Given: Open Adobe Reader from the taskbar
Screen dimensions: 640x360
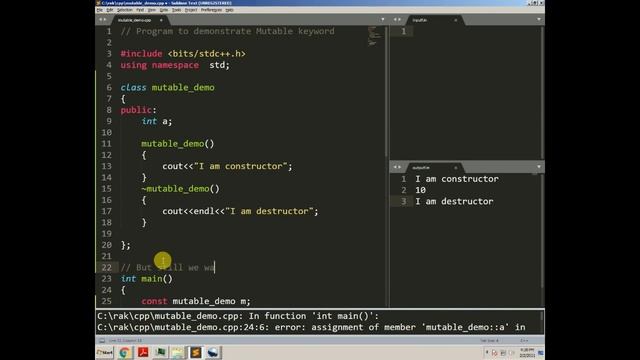Looking at the screenshot, I should 143,353.
